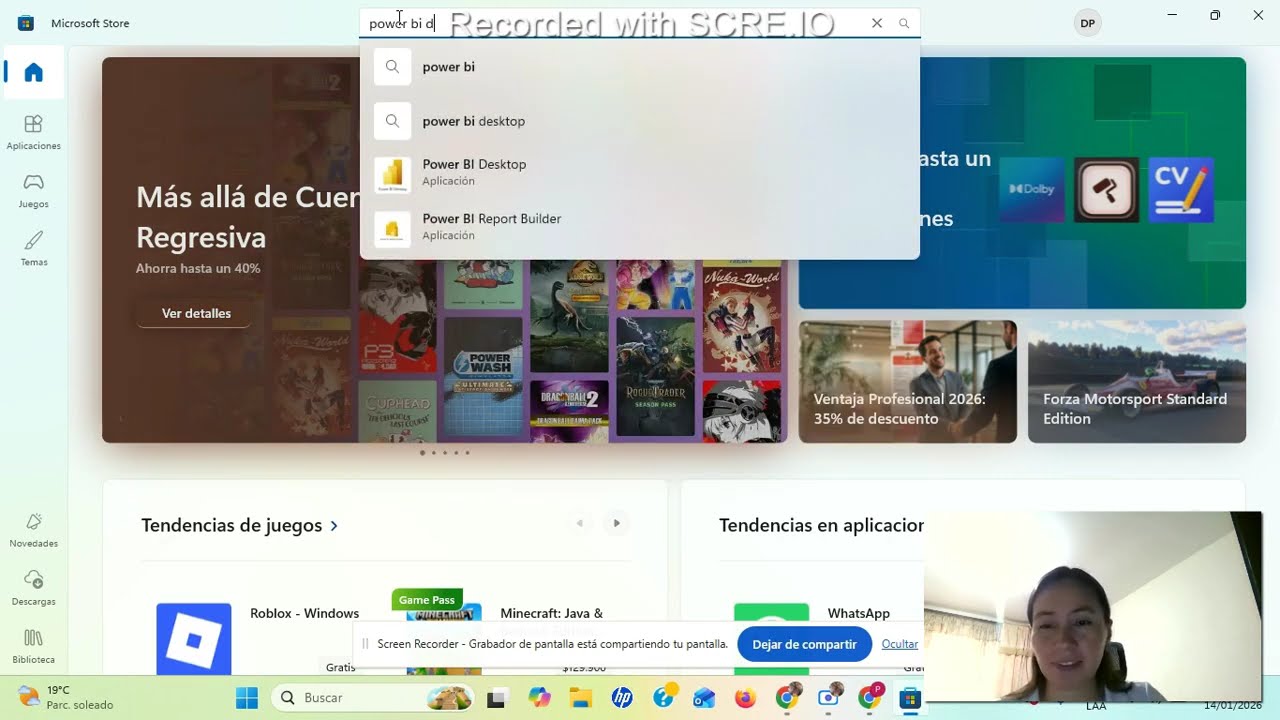Click the Ver detalles button
Image resolution: width=1280 pixels, height=720 pixels.
point(196,313)
